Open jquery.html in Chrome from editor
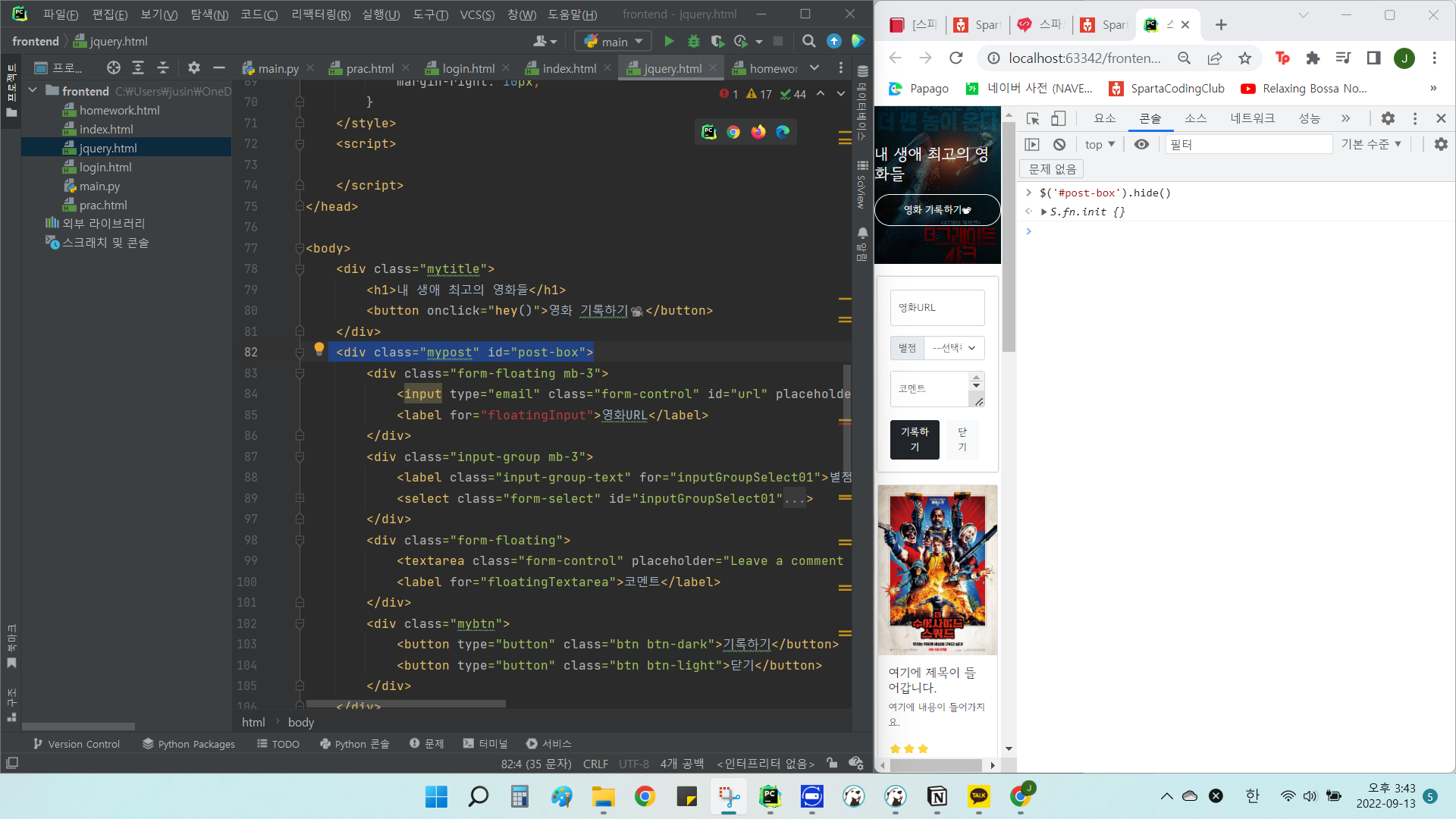Image resolution: width=1456 pixels, height=819 pixels. tap(733, 132)
